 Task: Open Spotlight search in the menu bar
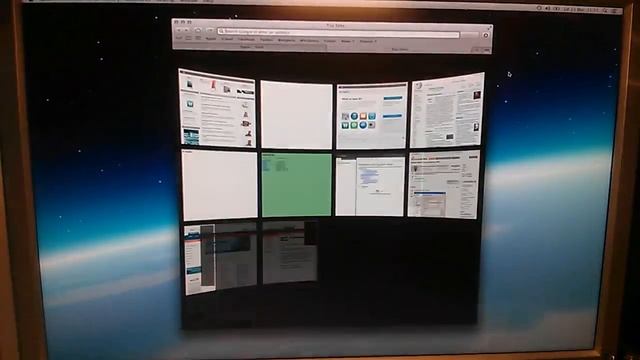pyautogui.click(x=605, y=10)
